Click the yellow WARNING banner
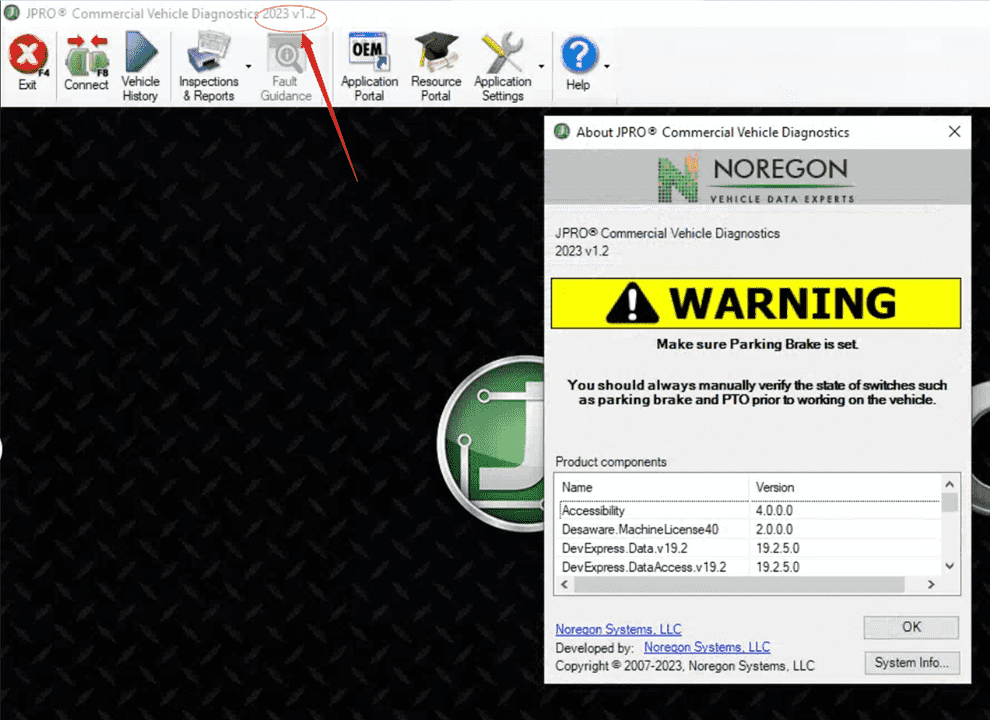Image resolution: width=990 pixels, height=720 pixels. pos(756,303)
